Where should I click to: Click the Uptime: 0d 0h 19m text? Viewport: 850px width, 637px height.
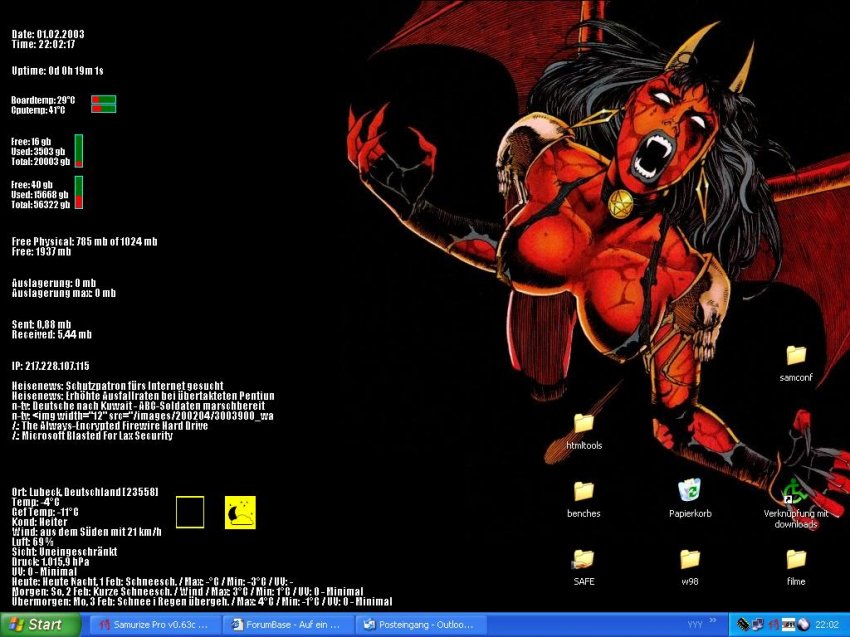coord(57,71)
